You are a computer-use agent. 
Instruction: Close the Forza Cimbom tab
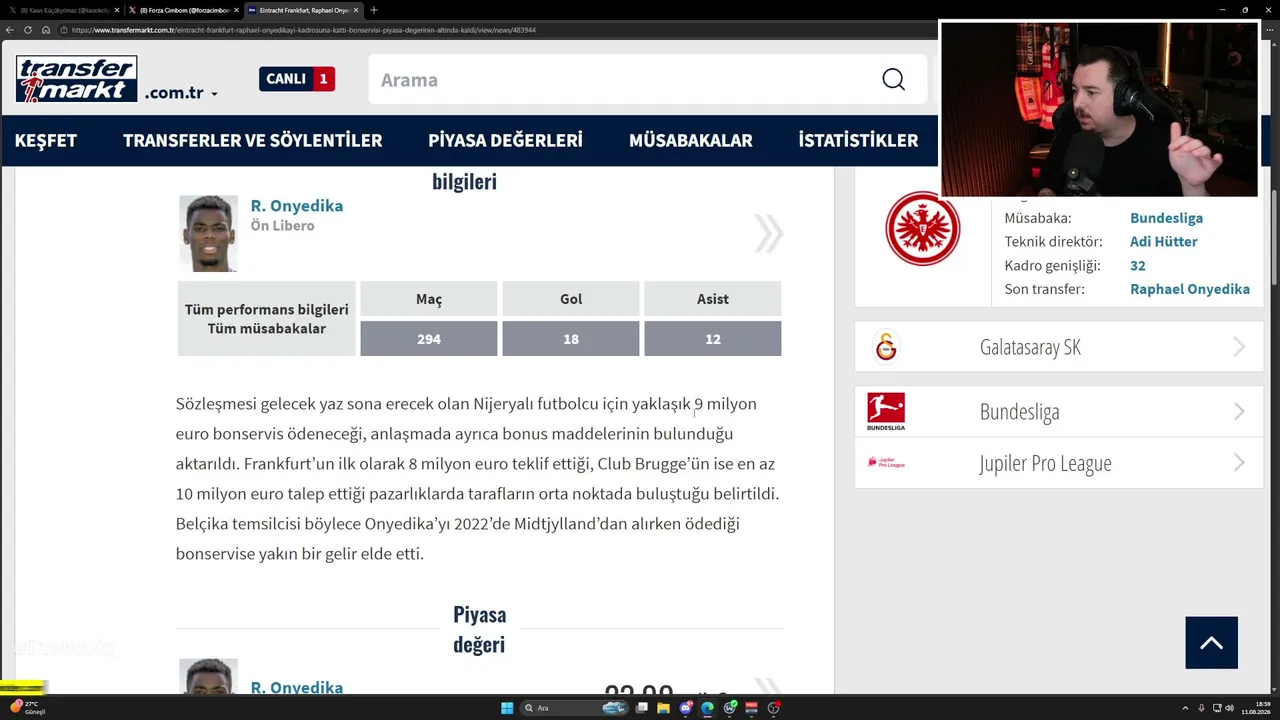pyautogui.click(x=235, y=10)
